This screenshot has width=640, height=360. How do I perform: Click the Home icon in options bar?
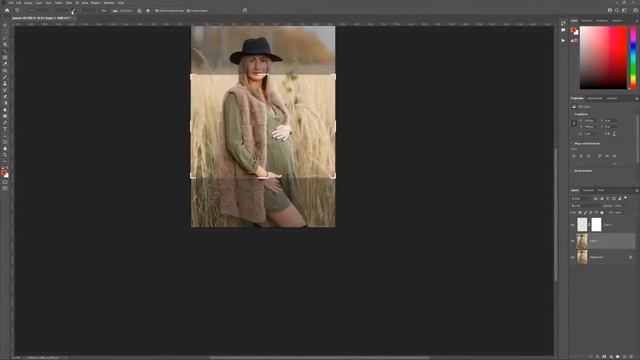click(x=7, y=11)
